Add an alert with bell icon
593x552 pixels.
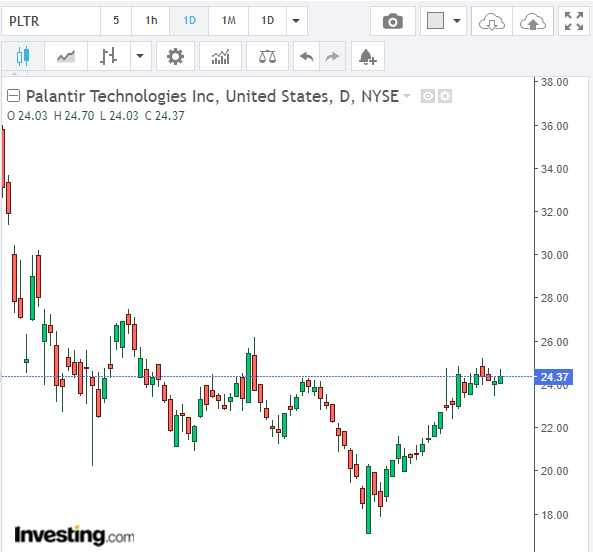point(368,56)
